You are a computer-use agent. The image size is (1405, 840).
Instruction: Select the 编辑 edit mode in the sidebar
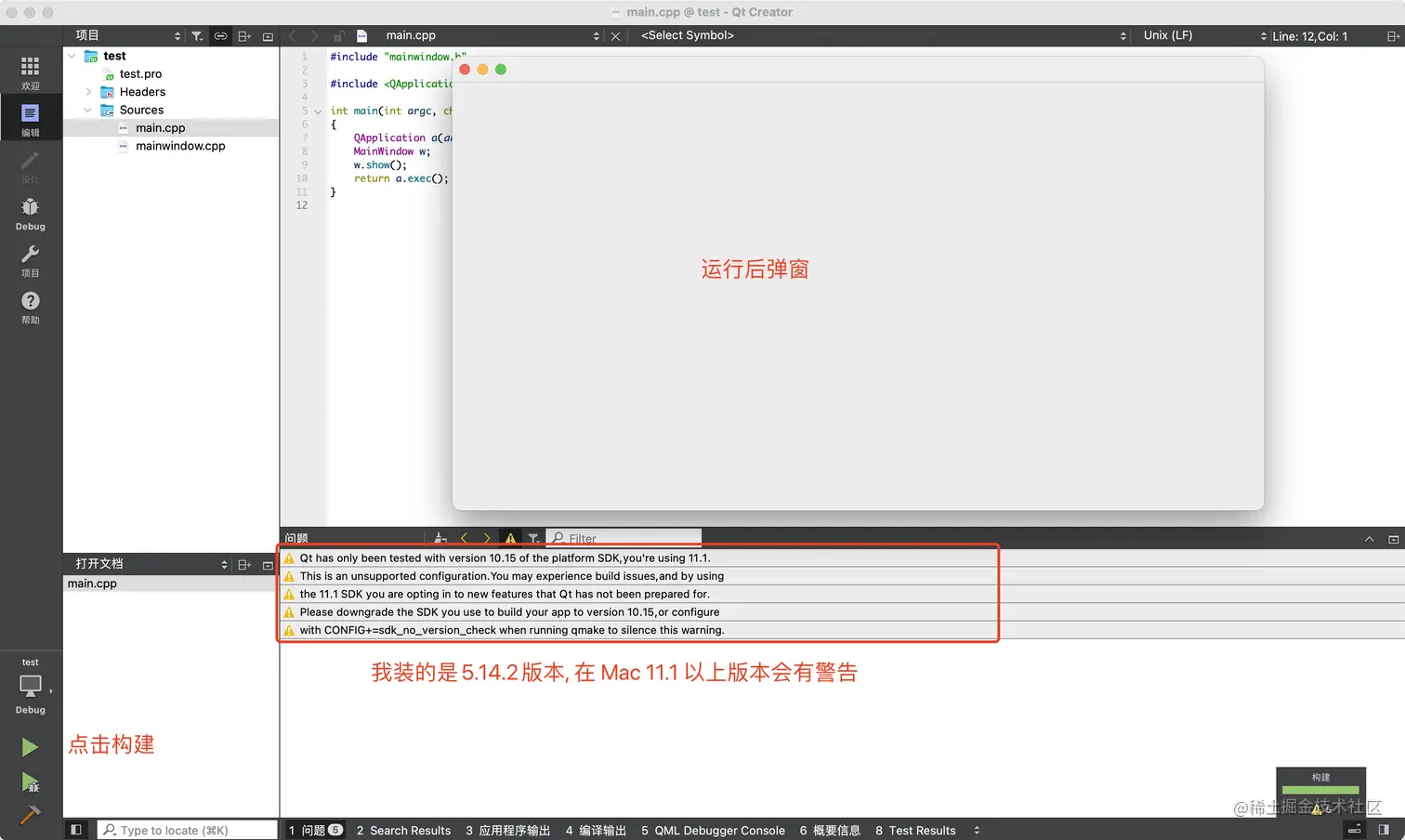[x=31, y=119]
